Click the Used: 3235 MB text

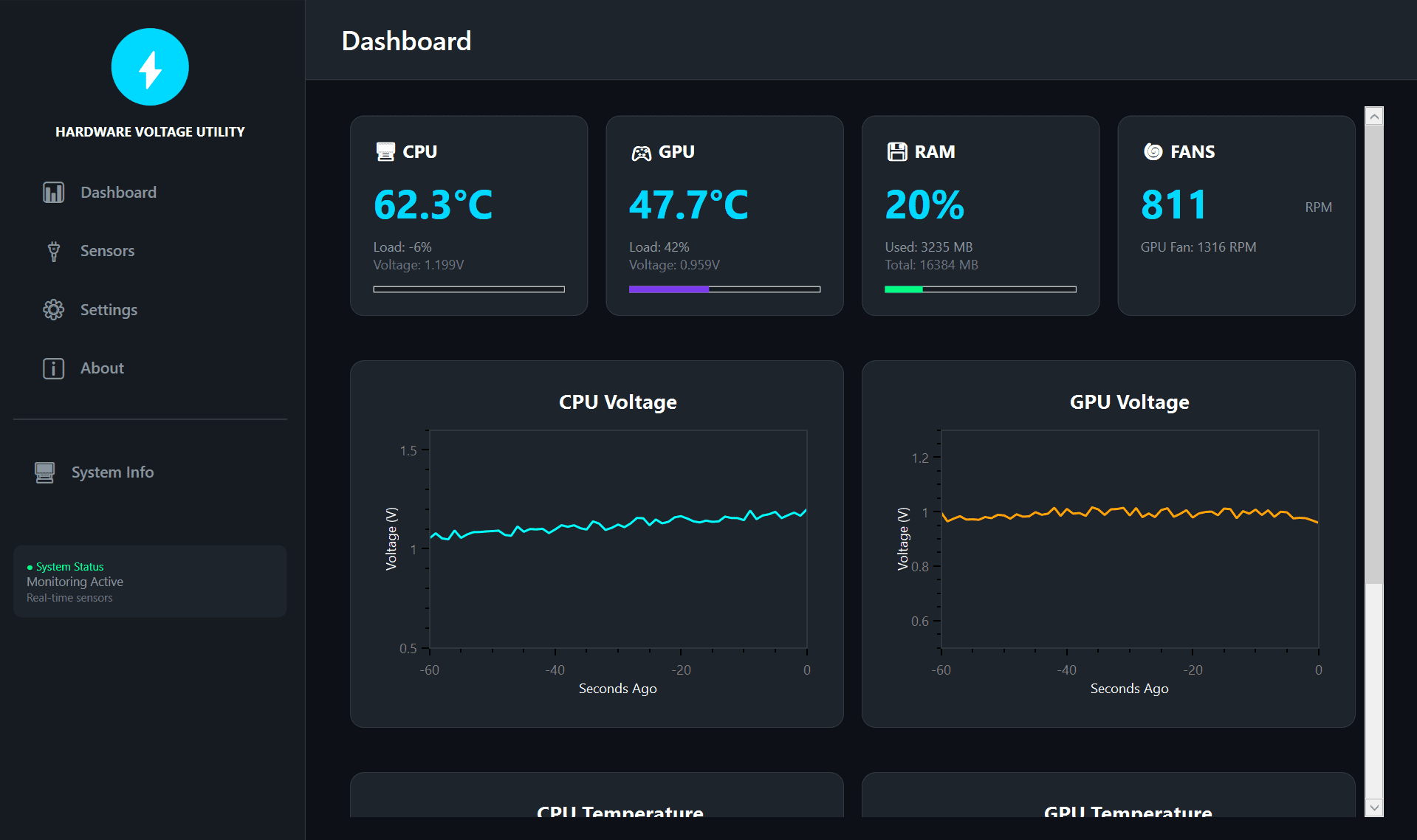[929, 247]
